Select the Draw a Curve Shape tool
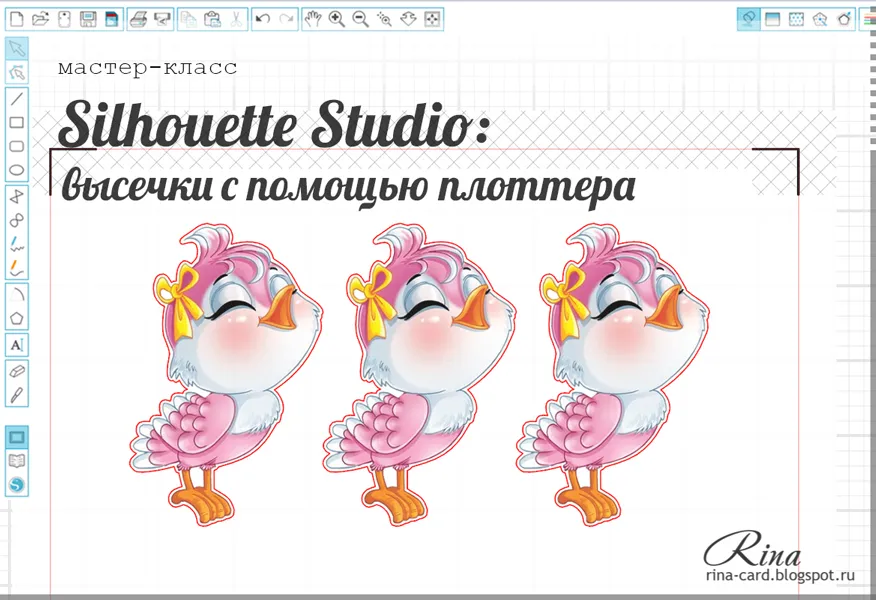 17,220
